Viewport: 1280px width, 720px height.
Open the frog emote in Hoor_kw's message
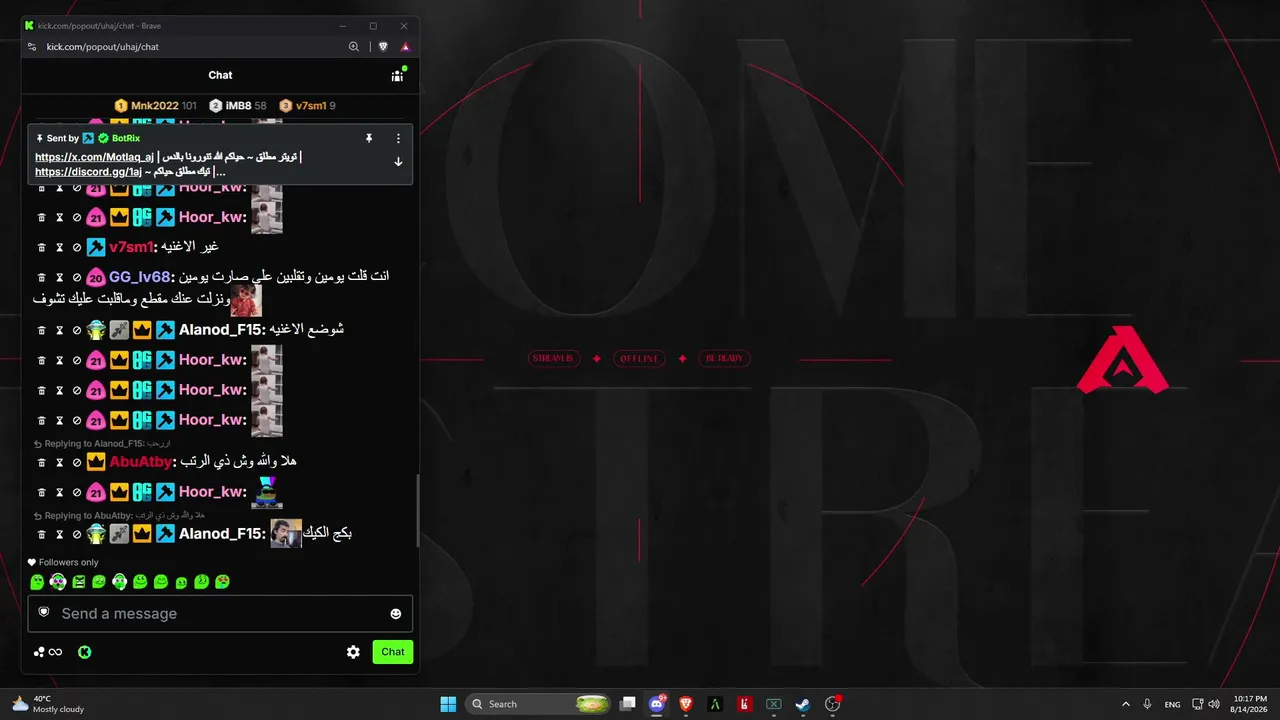[x=267, y=491]
